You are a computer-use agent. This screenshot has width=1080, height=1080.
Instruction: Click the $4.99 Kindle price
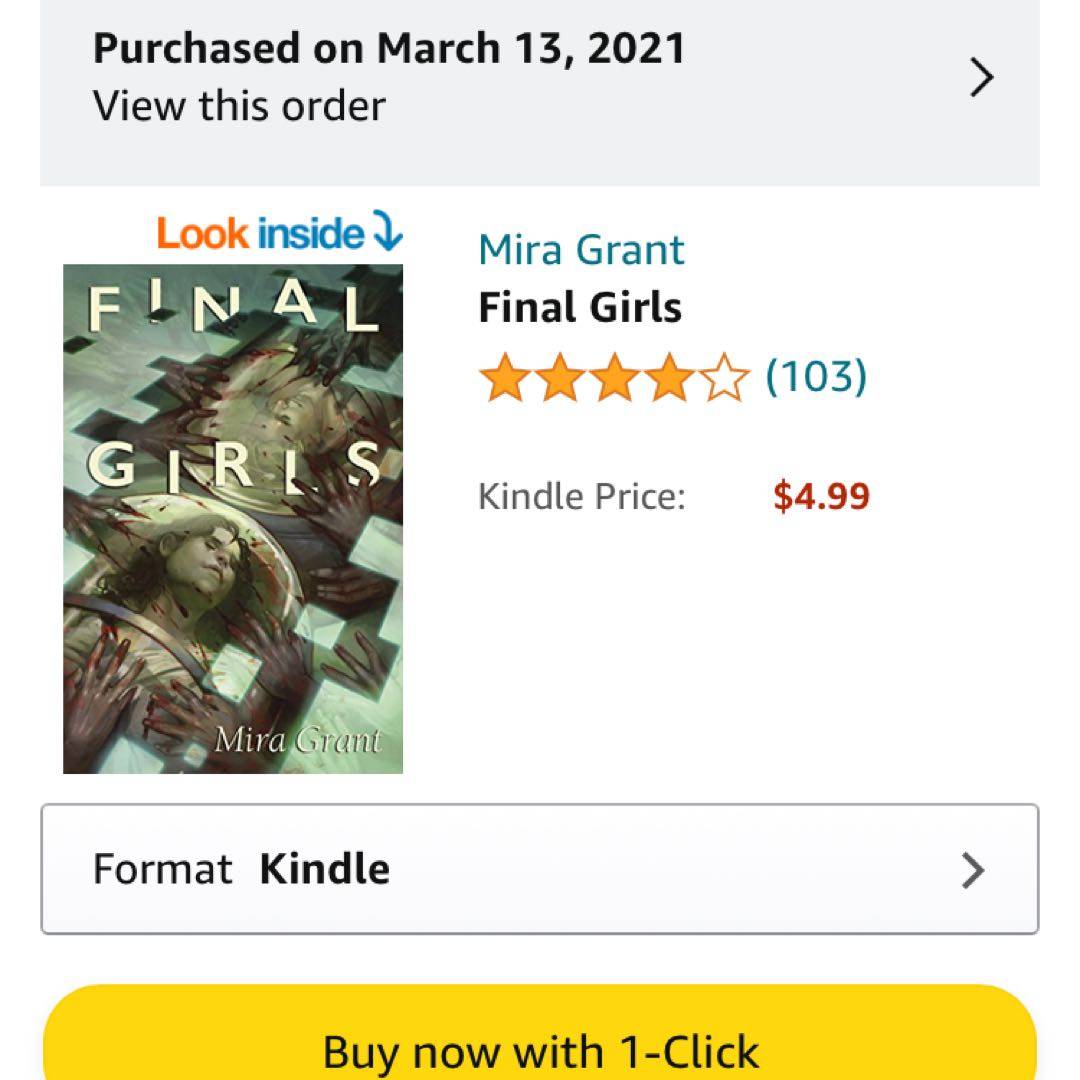pos(821,496)
